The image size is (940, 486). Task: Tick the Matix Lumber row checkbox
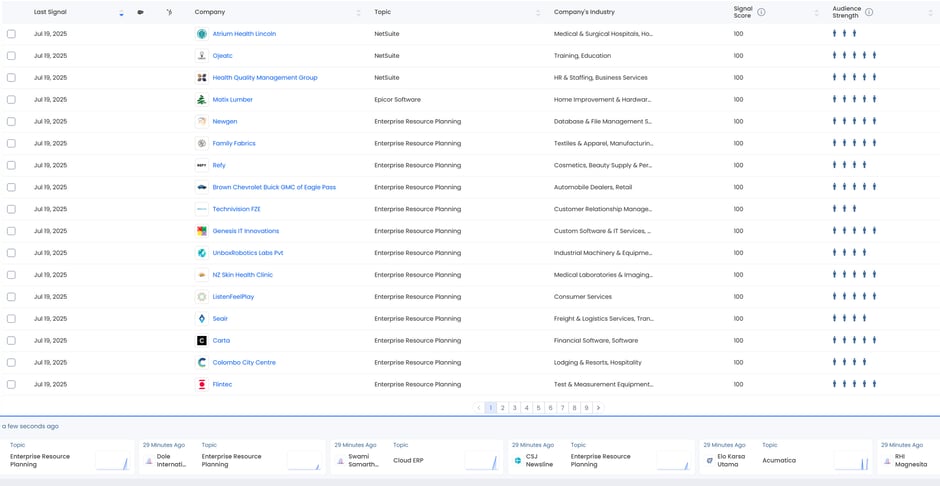[x=11, y=99]
